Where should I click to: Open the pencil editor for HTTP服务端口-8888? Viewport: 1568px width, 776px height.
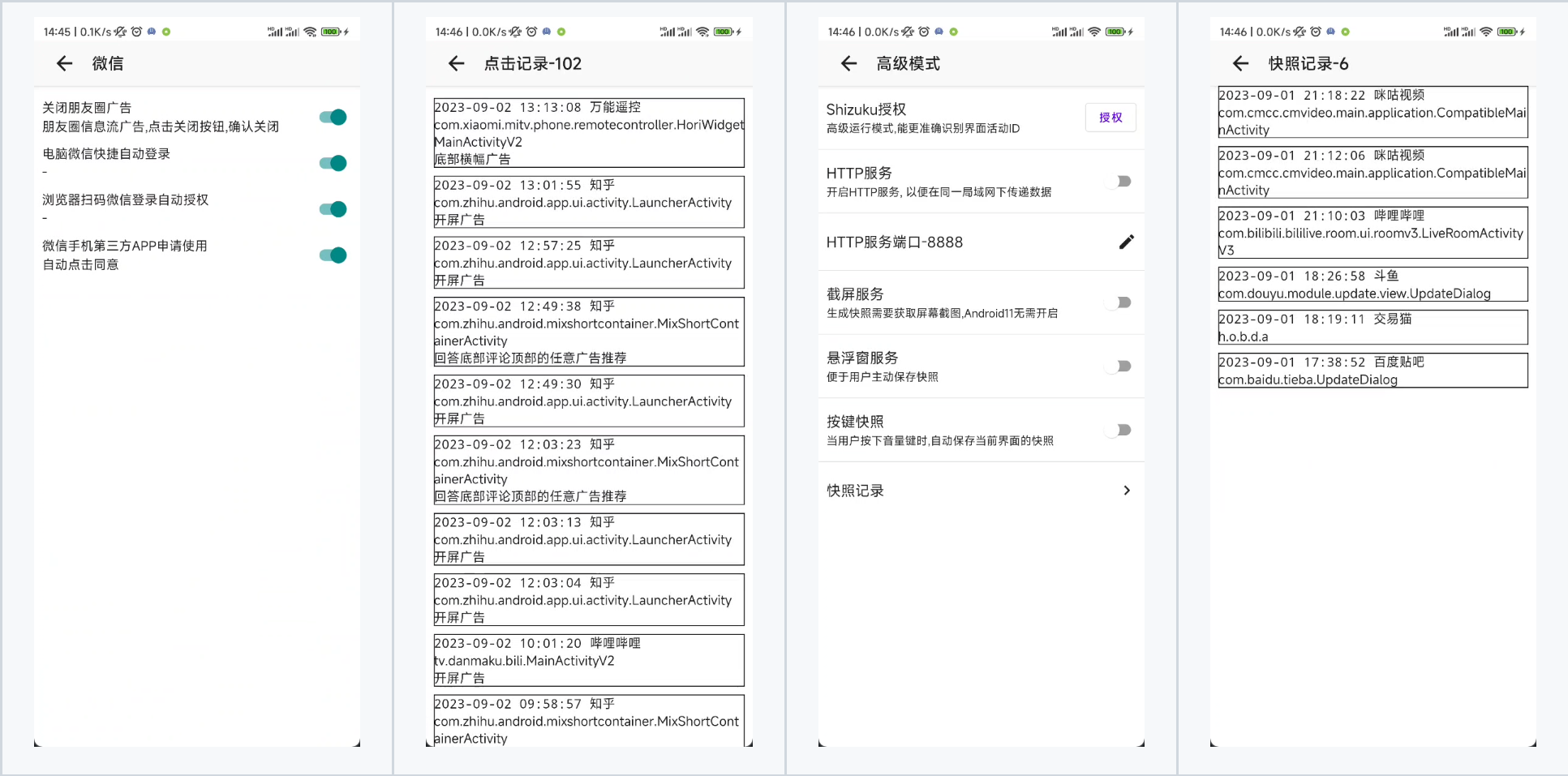(x=1126, y=242)
